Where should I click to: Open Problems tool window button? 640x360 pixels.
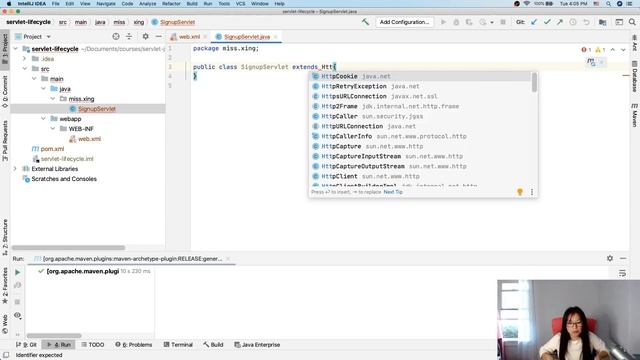(x=133, y=344)
